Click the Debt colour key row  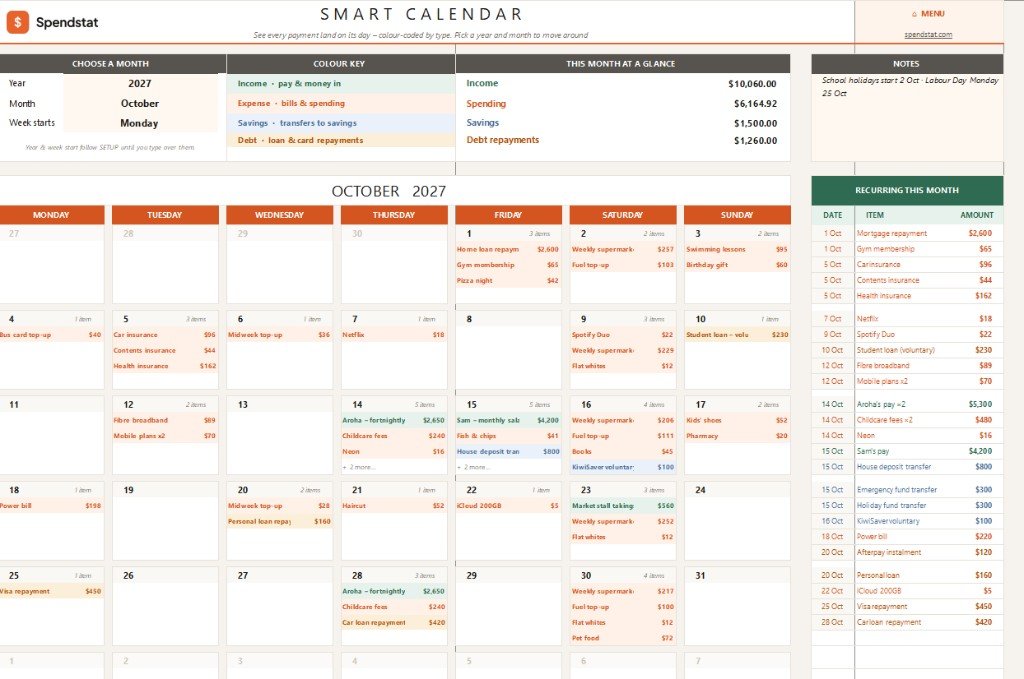341,140
